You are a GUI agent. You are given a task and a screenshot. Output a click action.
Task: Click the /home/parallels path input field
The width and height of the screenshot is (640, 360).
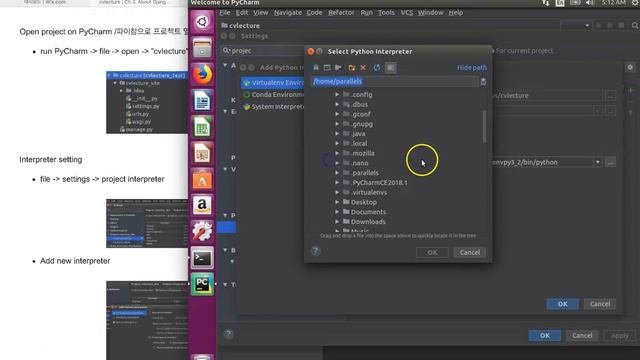point(394,81)
